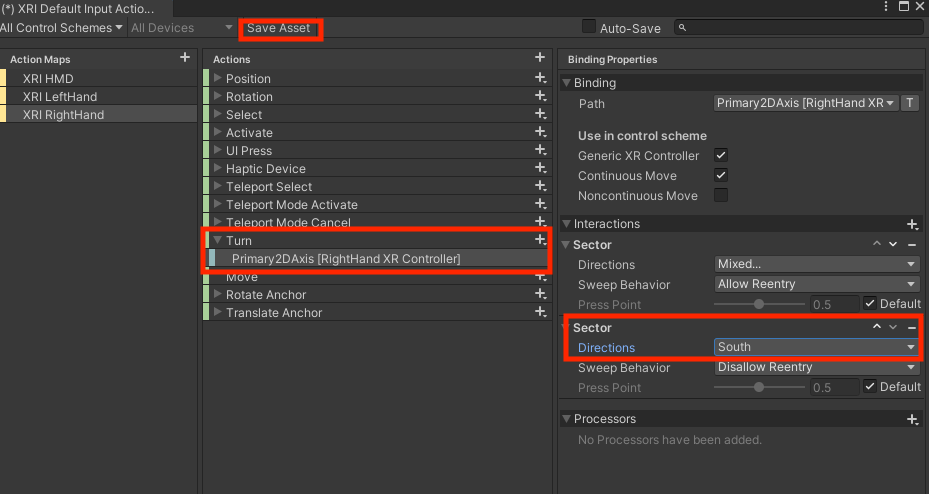Add a new Action with plus icon
Image resolution: width=929 pixels, height=494 pixels.
tap(539, 57)
